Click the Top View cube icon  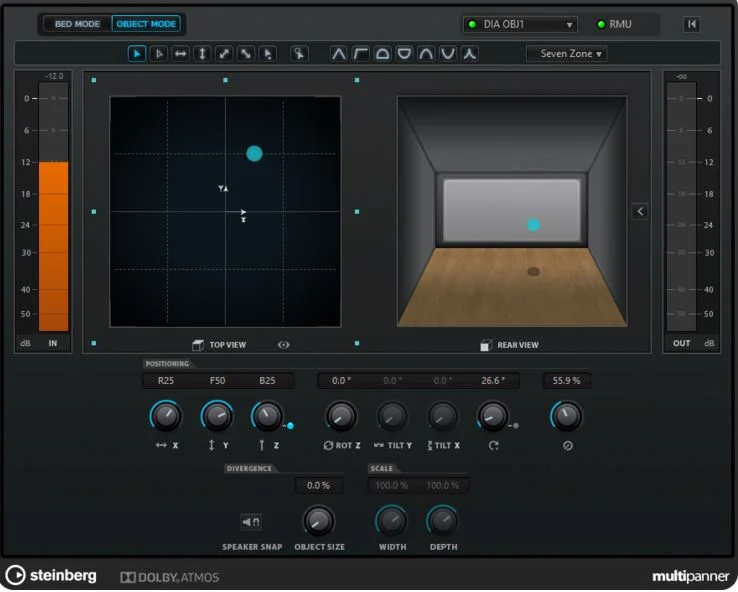tap(198, 345)
